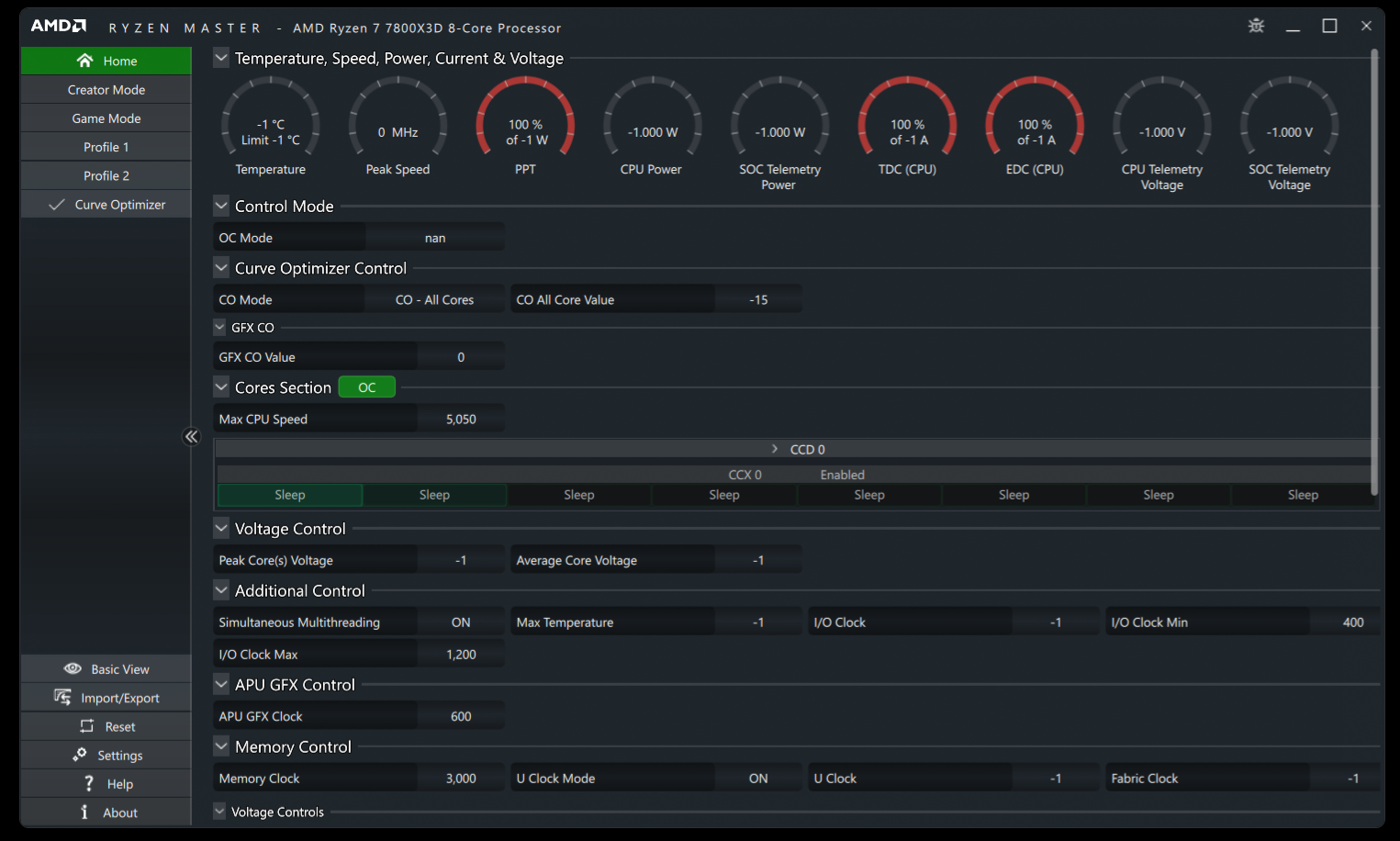Click the Home icon in sidebar

pos(84,61)
